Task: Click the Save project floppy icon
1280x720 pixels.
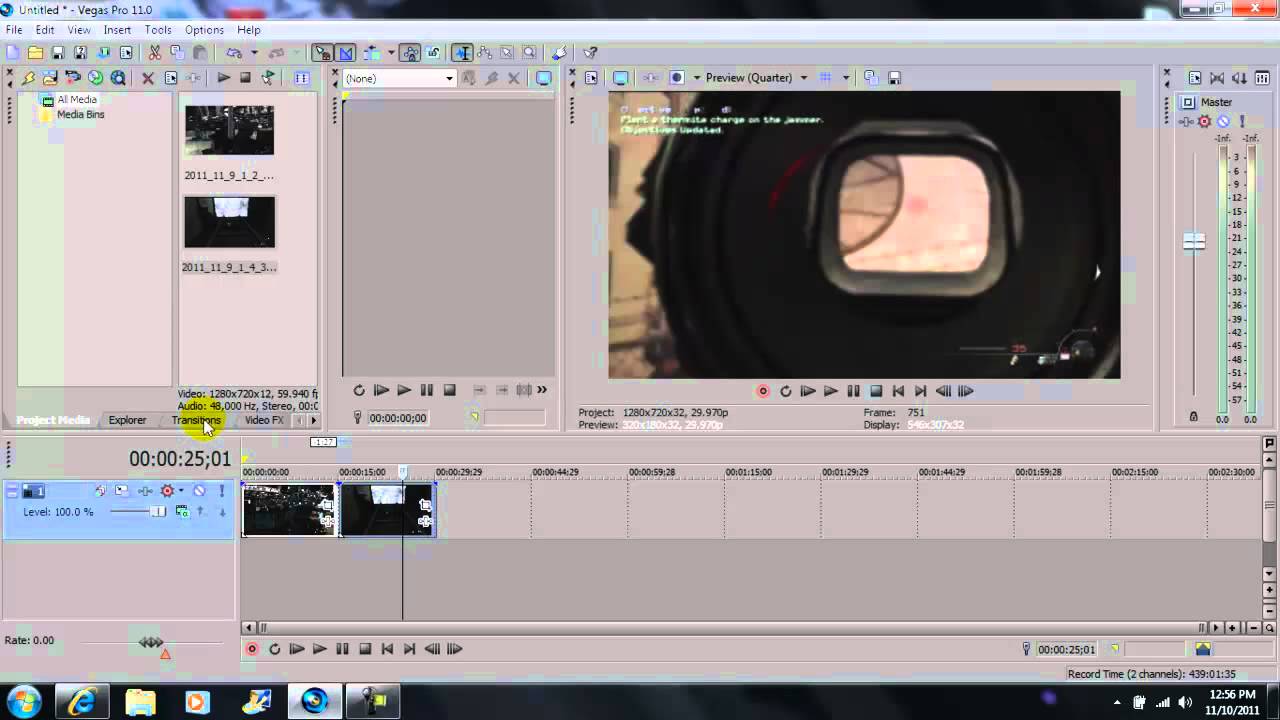Action: click(x=58, y=53)
